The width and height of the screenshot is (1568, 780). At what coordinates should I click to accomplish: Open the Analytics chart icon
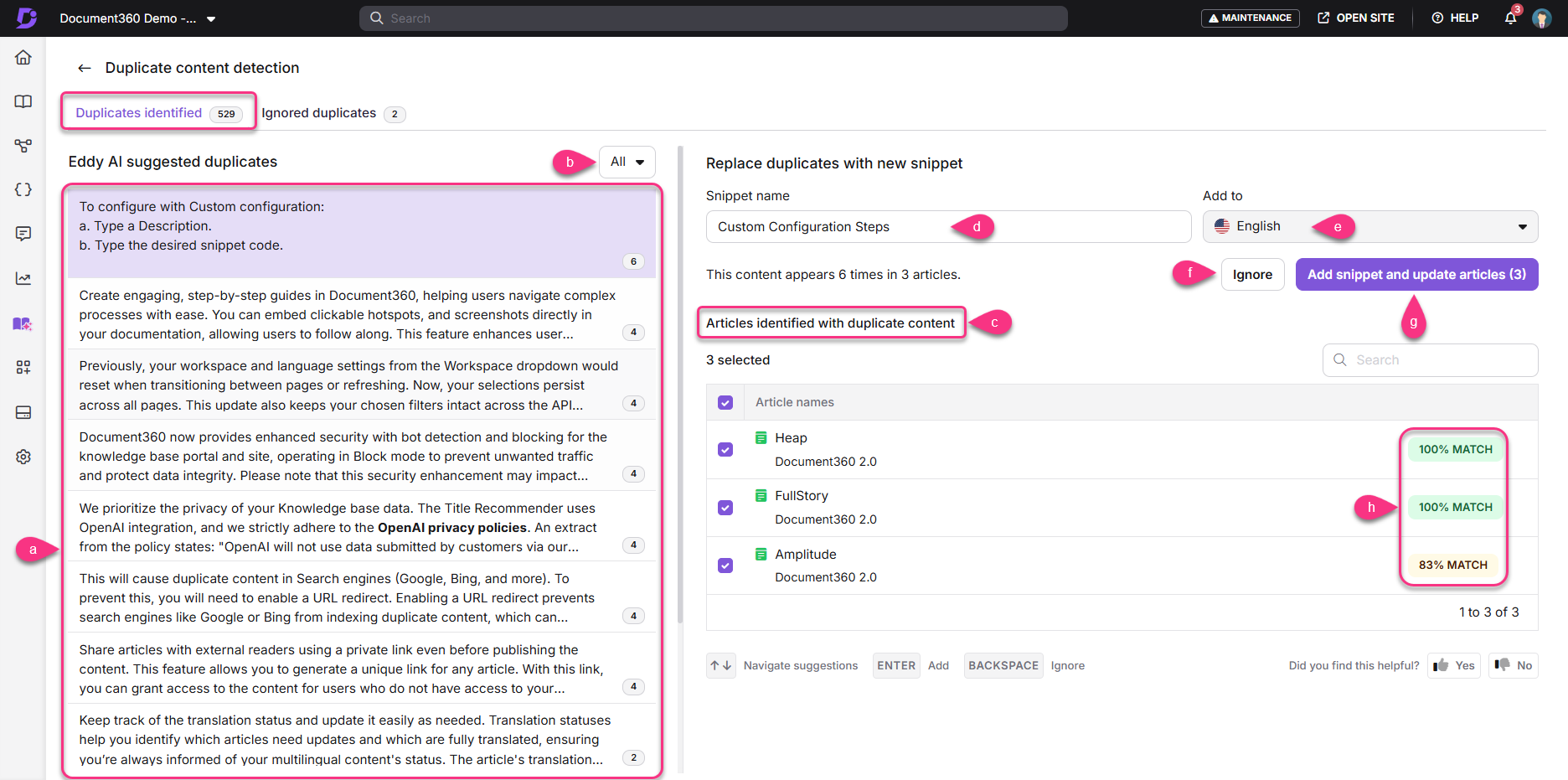tap(23, 278)
